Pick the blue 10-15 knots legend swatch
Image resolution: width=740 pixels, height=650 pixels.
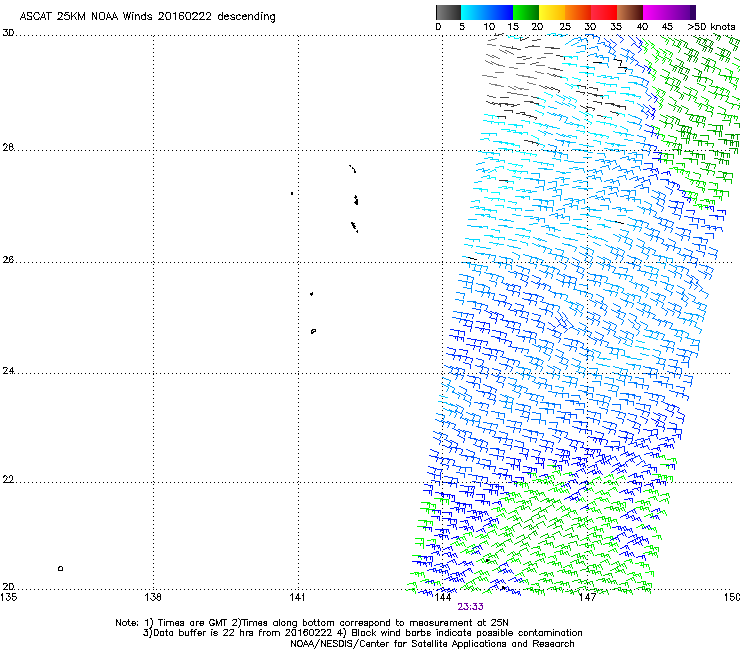point(500,12)
